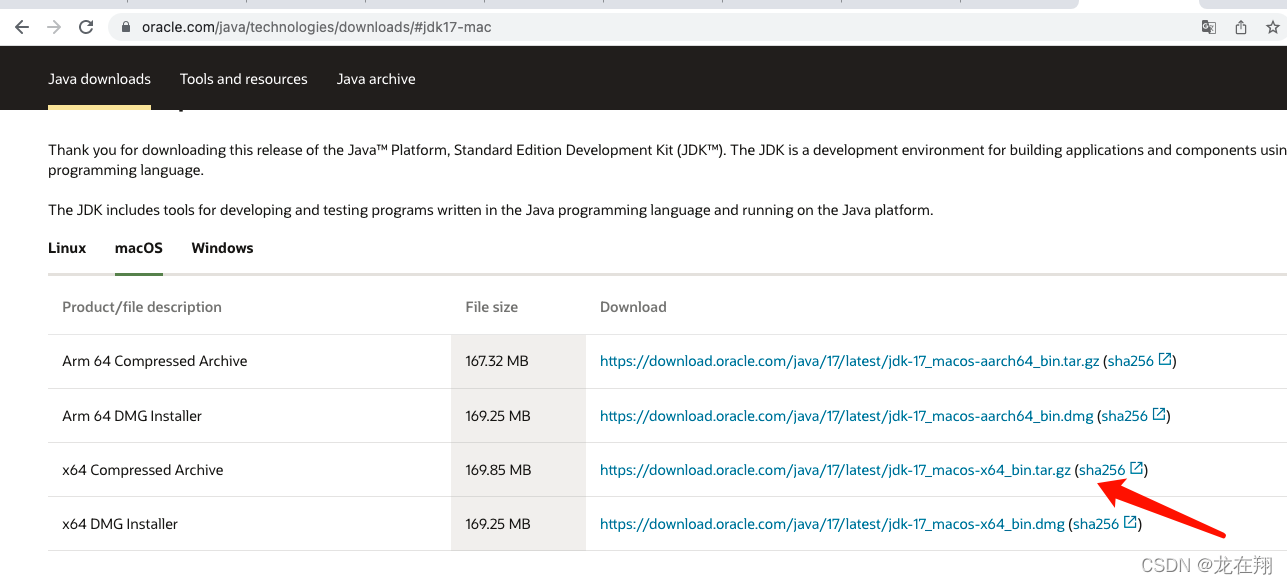
Task: Open external sha256 icon for aarch64 tar.gz
Action: pos(1165,360)
